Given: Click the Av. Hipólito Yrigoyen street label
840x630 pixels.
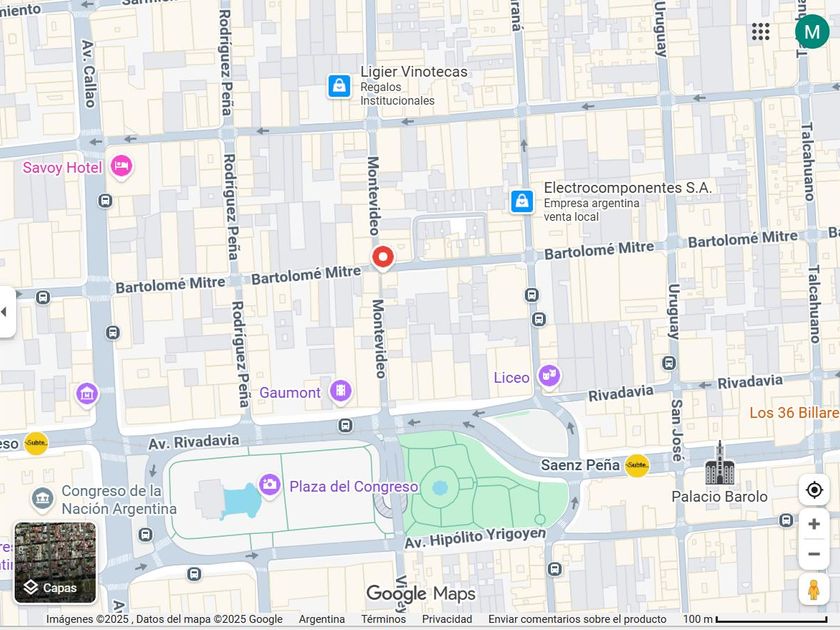Looking at the screenshot, I should 475,538.
